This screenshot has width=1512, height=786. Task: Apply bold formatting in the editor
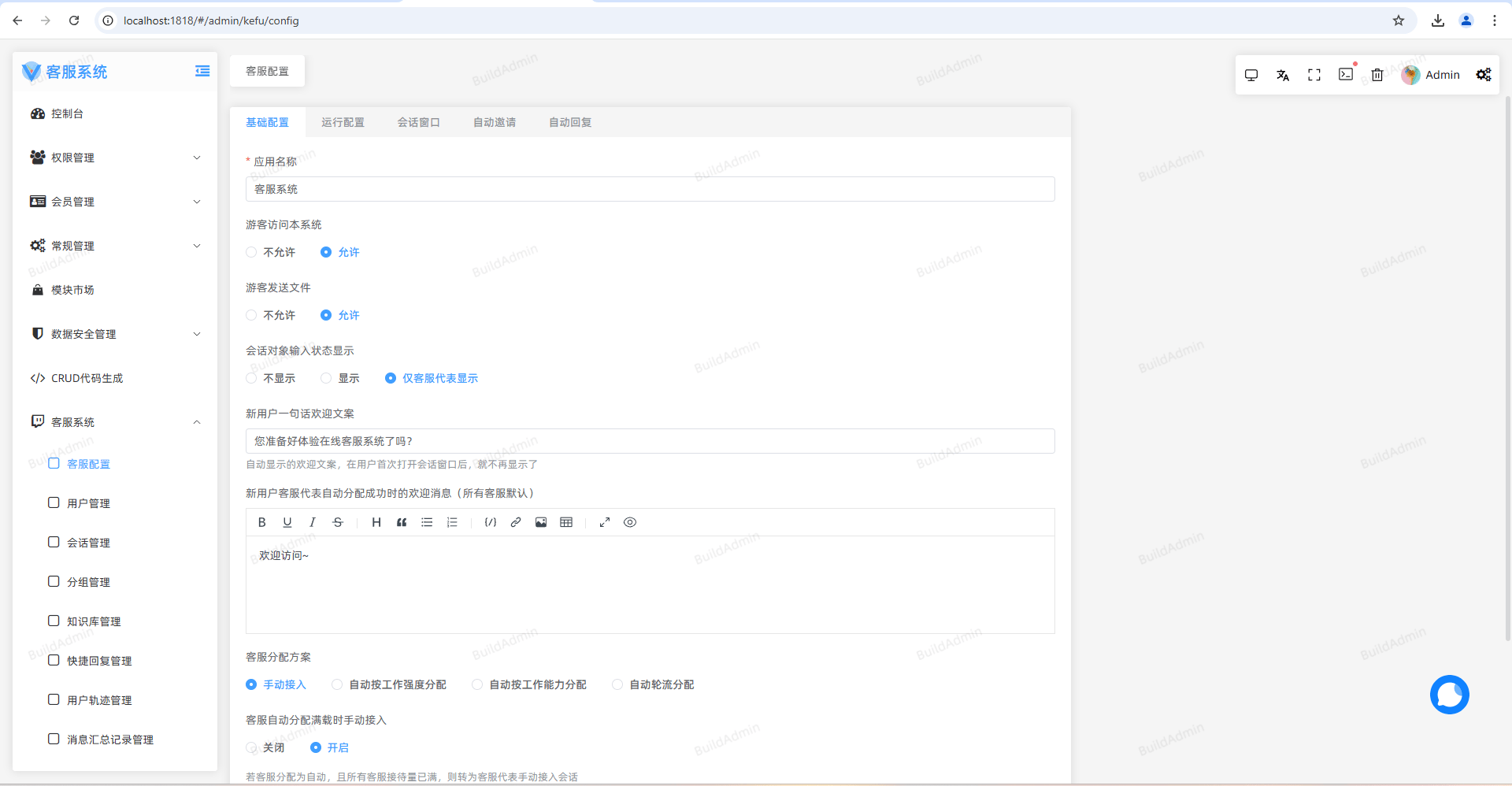[262, 522]
